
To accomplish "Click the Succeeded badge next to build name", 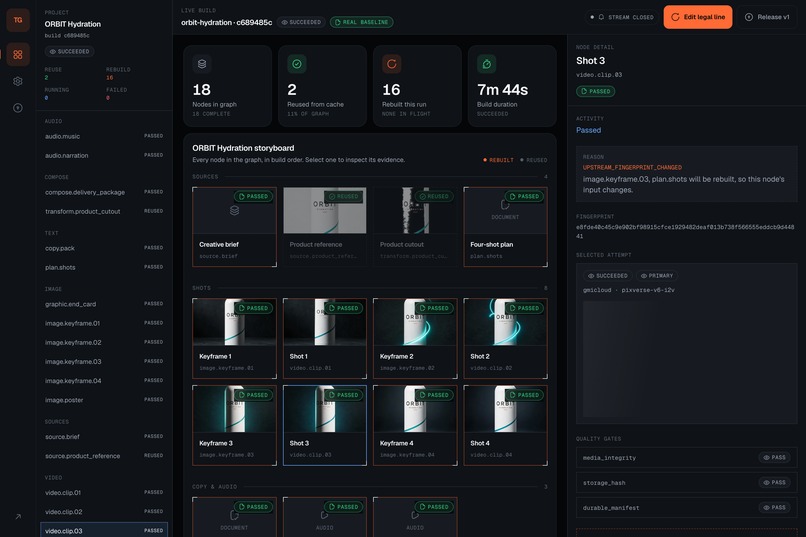I will point(301,22).
